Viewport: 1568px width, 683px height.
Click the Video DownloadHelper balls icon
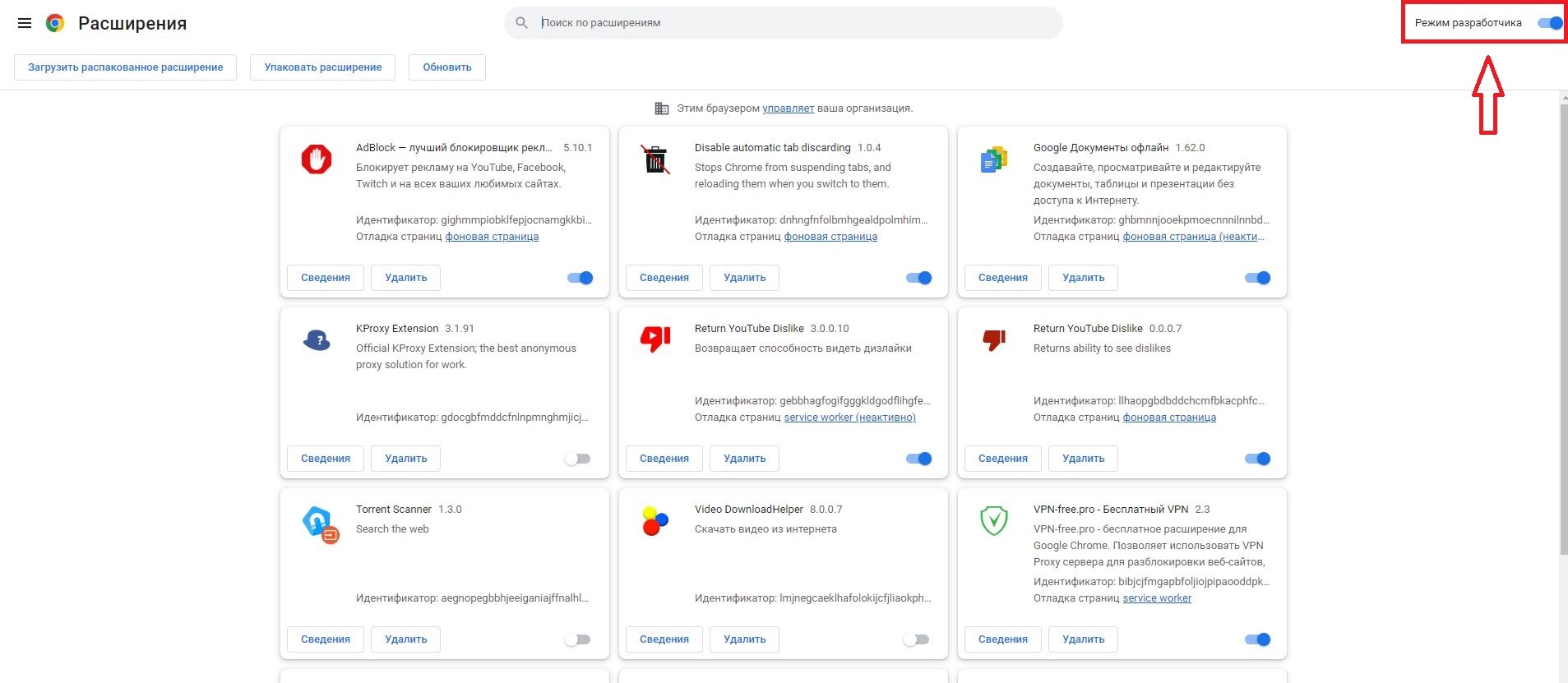point(655,521)
